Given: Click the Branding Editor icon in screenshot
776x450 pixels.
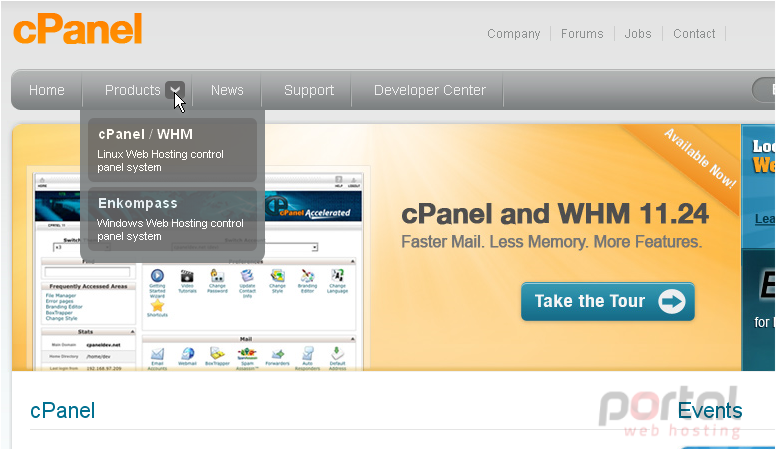Looking at the screenshot, I should click(x=307, y=275).
